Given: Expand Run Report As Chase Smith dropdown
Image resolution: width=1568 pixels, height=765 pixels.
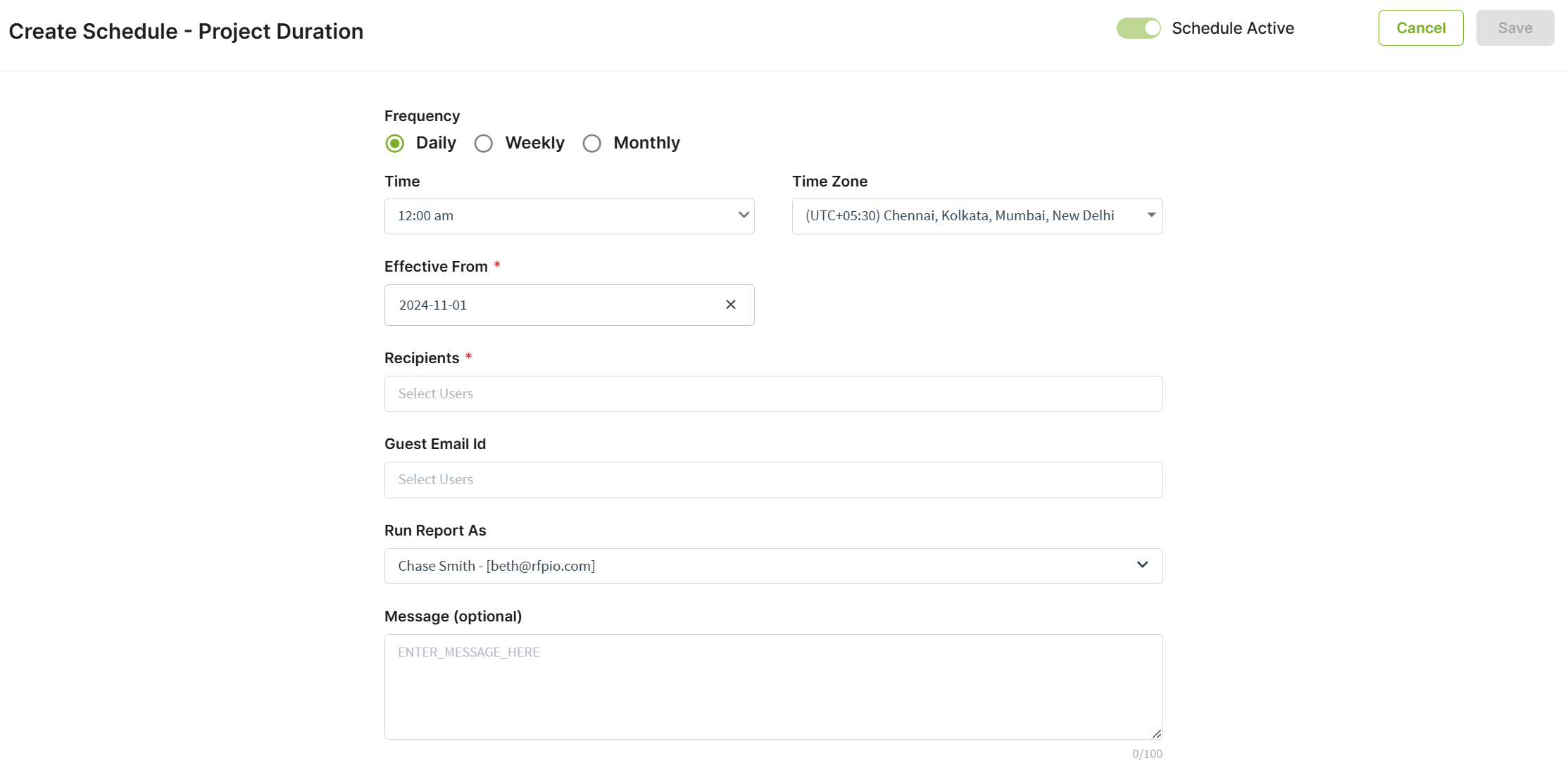Looking at the screenshot, I should pos(760,566).
